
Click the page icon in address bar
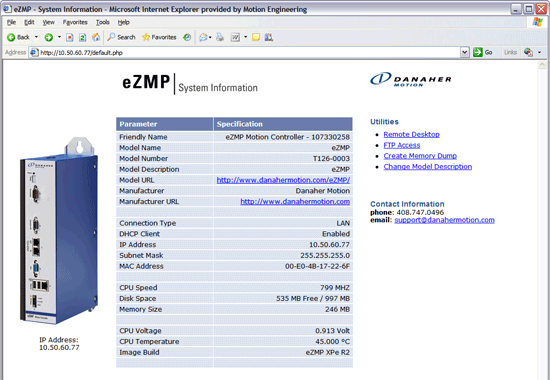(34, 53)
